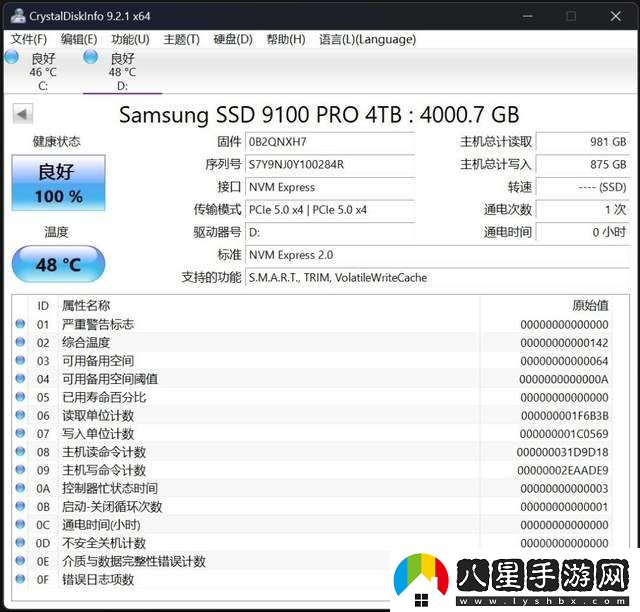Select attribute name 已用寿命百分比

[104, 397]
